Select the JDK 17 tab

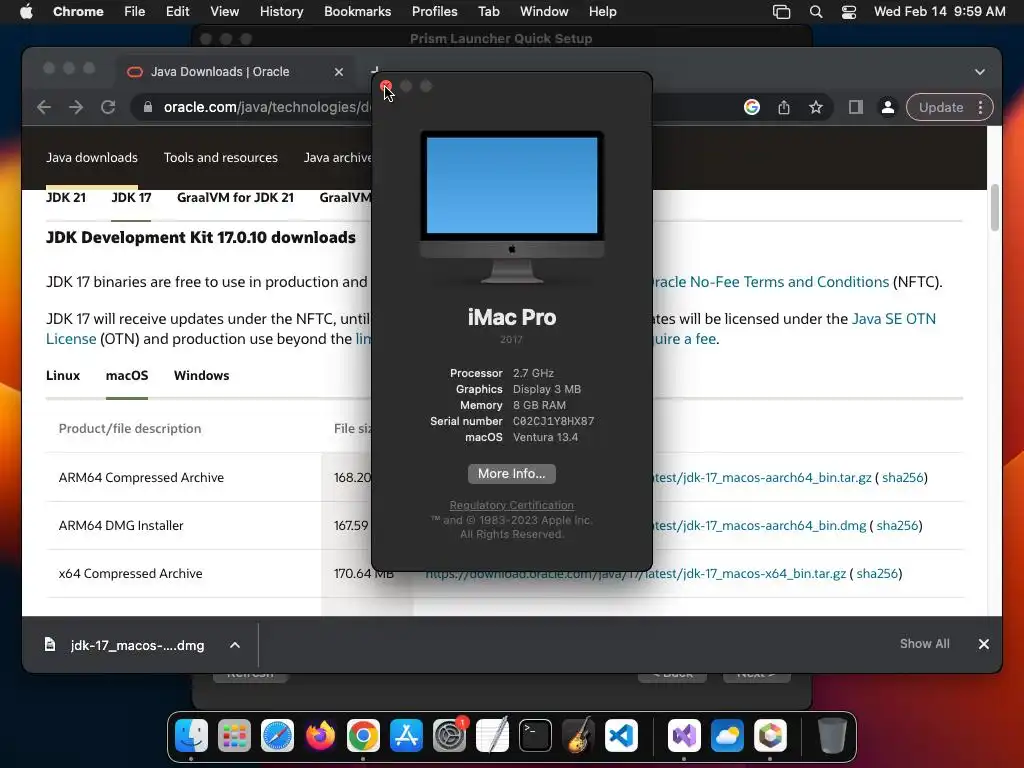point(131,197)
